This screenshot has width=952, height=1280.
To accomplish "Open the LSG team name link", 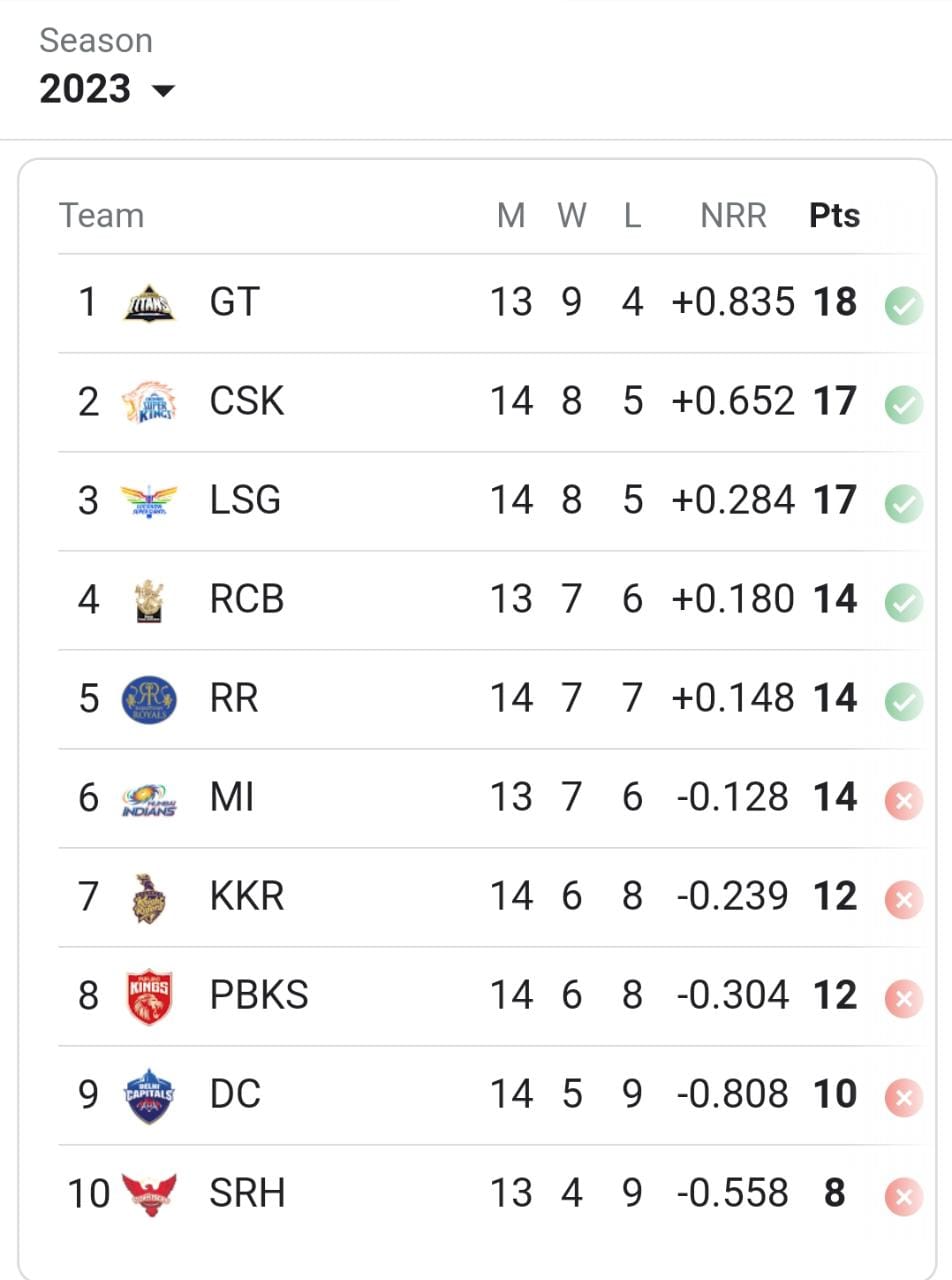I will click(x=245, y=501).
